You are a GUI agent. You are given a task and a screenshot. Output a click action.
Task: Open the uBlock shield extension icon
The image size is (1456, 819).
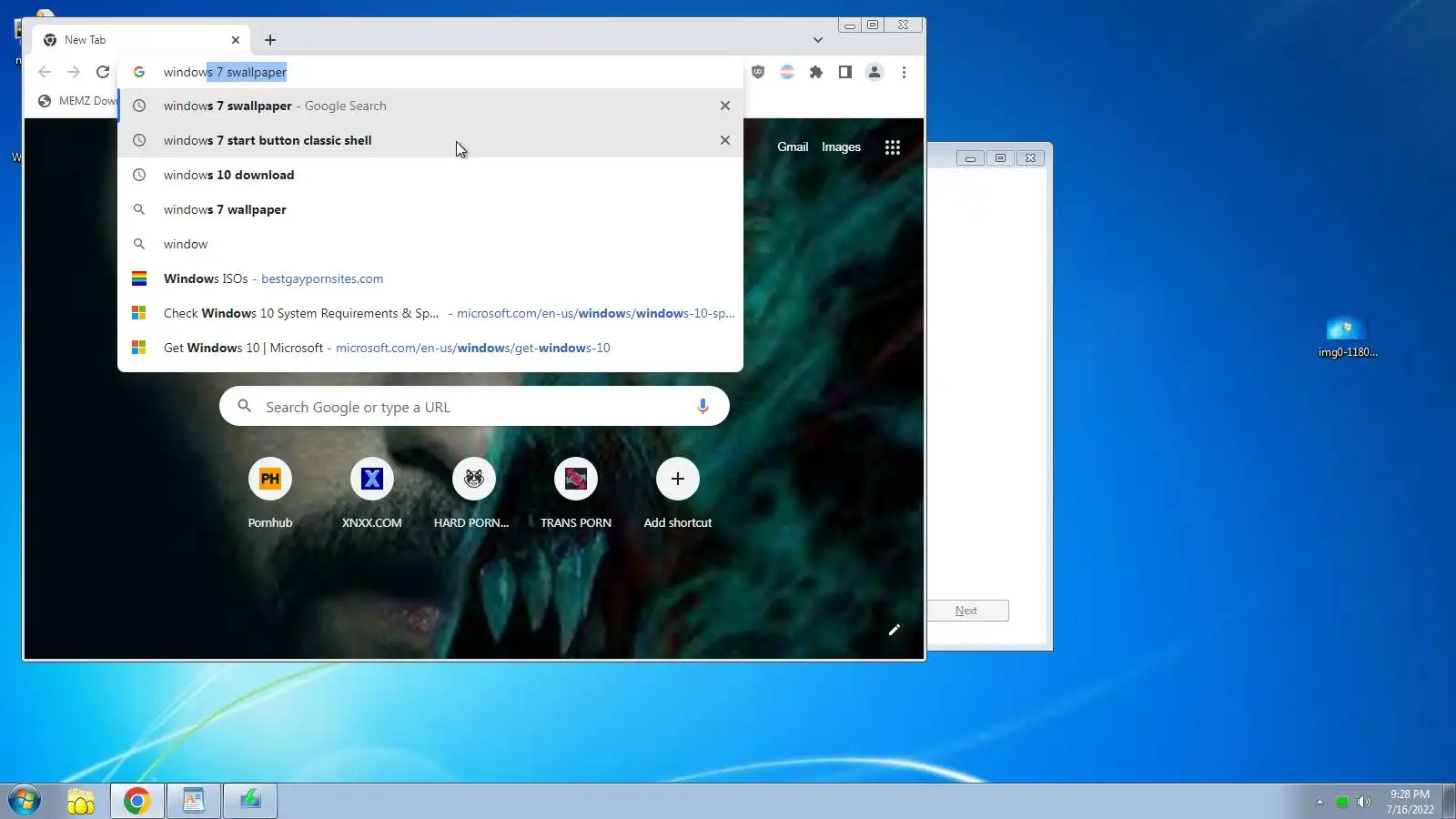click(758, 72)
